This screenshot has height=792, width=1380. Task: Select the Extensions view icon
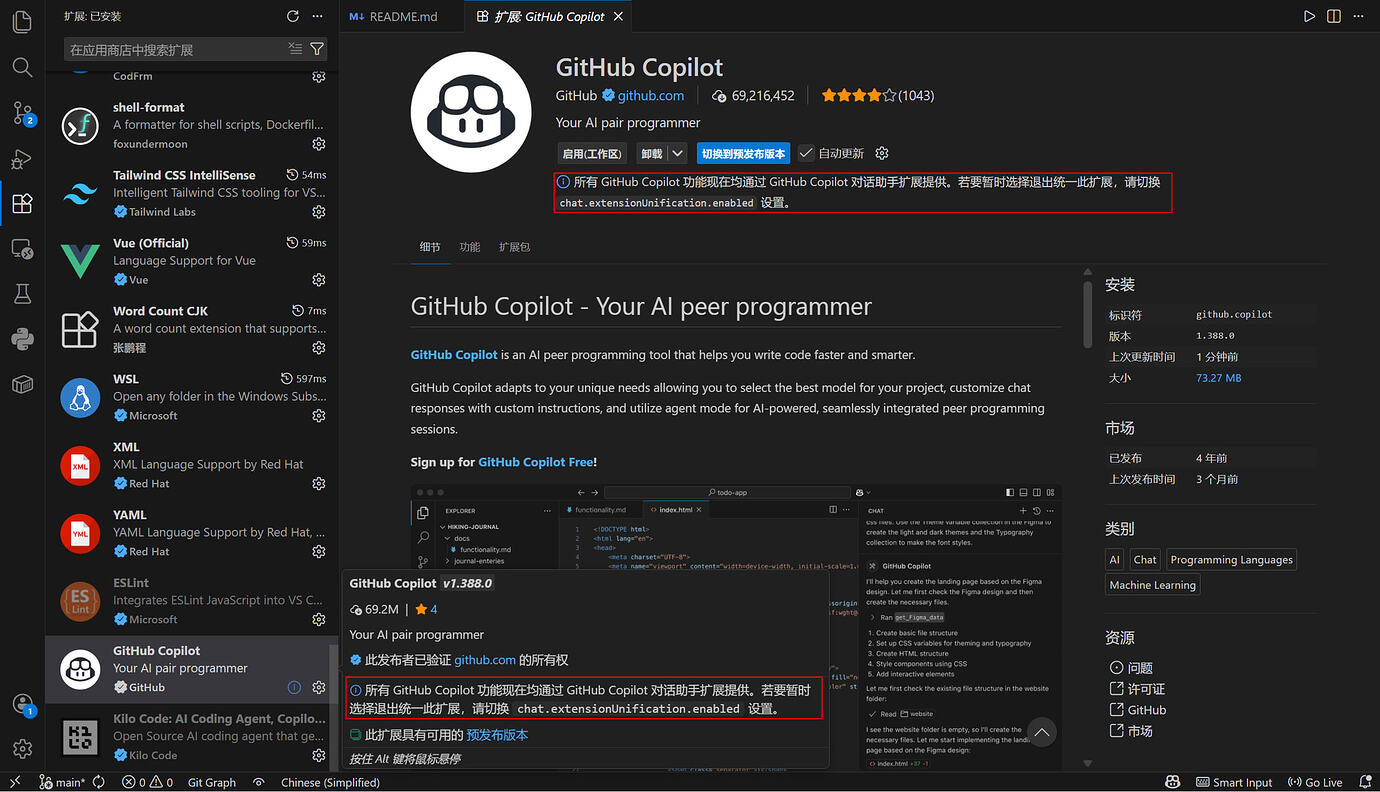[x=22, y=203]
